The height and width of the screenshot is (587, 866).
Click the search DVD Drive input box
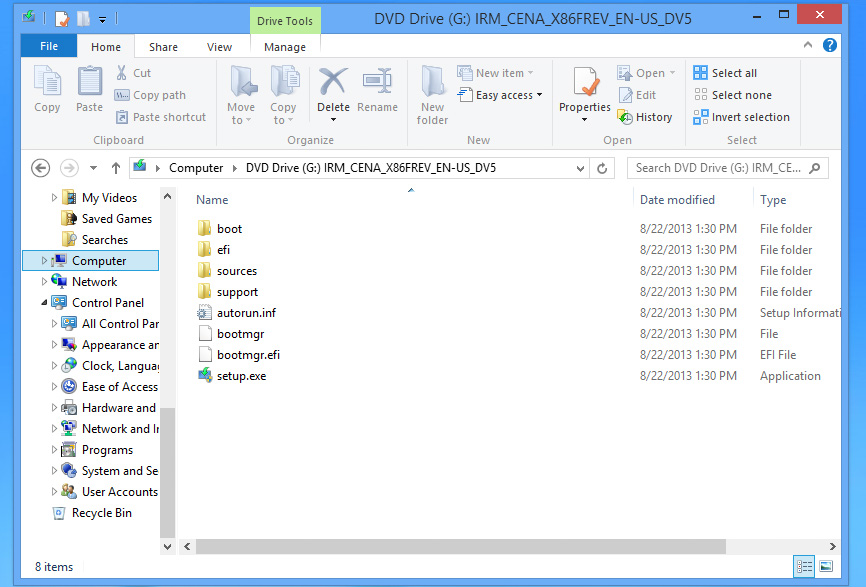(x=718, y=168)
